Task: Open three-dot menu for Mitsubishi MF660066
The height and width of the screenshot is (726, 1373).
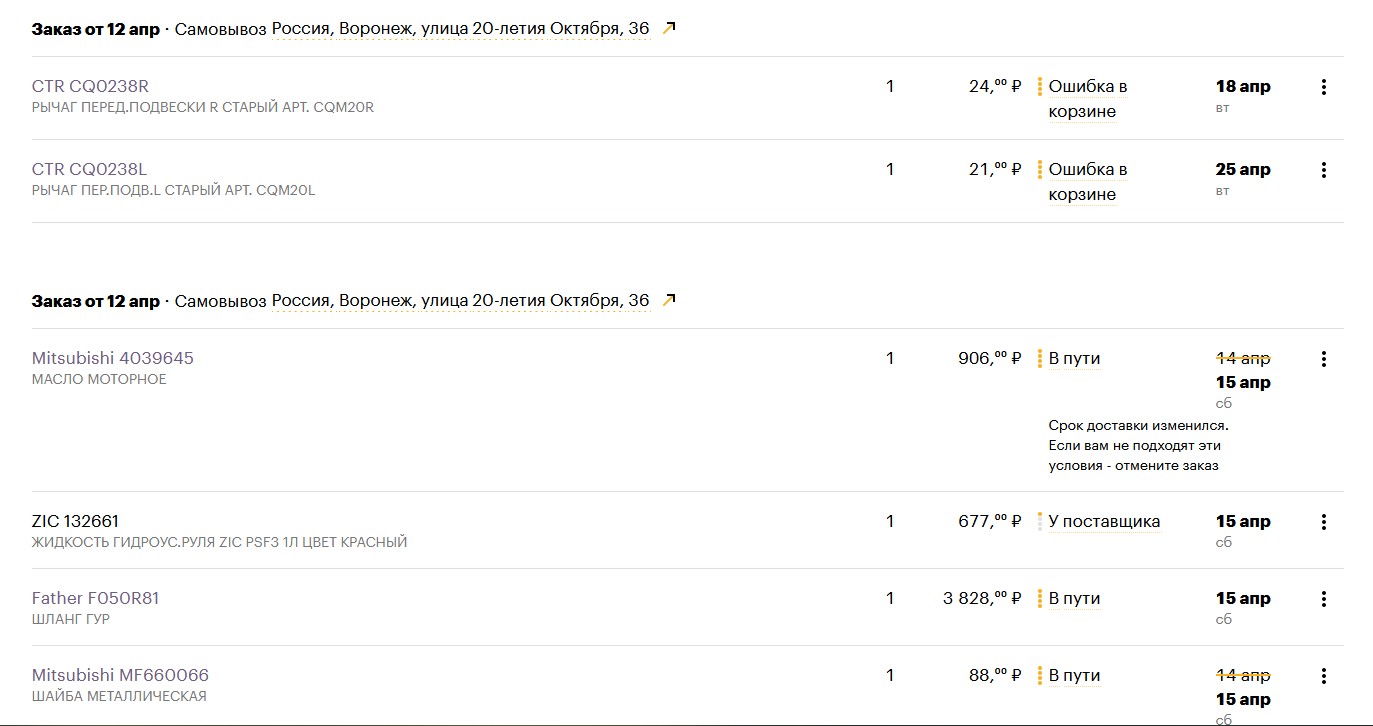Action: click(1323, 676)
